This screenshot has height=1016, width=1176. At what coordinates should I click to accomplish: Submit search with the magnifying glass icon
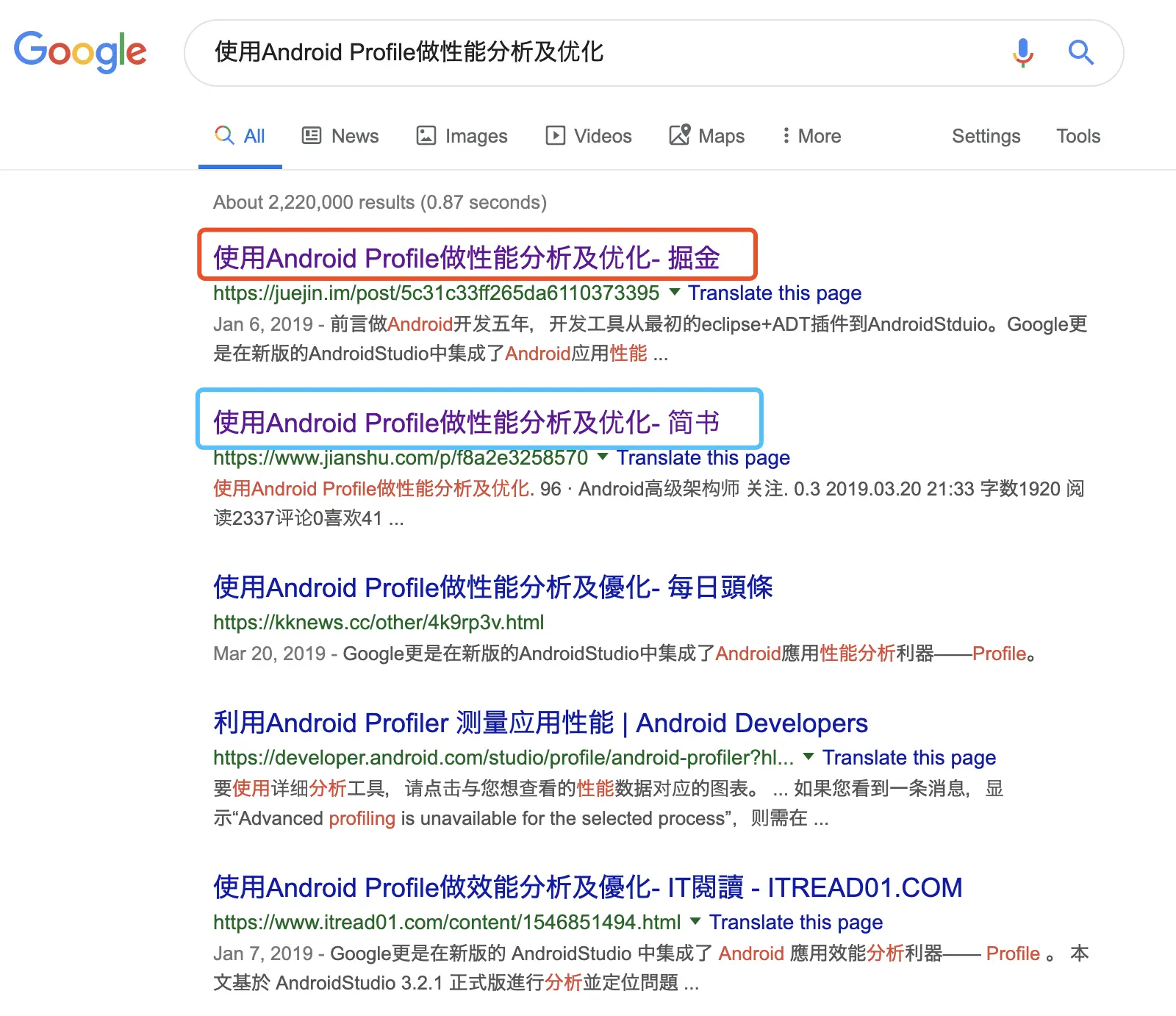coord(1080,52)
